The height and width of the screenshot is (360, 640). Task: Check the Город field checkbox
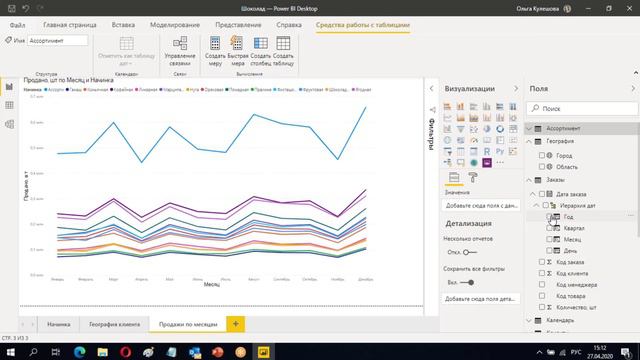[542, 156]
